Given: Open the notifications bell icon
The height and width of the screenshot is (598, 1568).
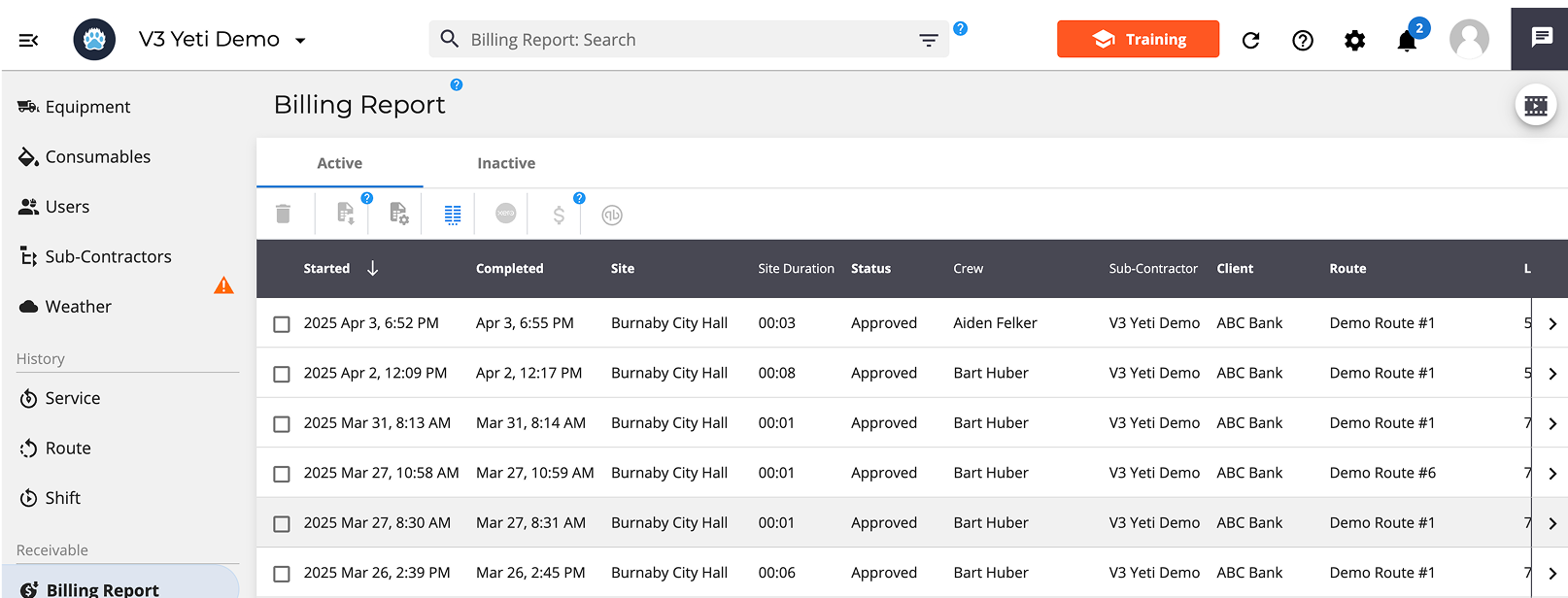Looking at the screenshot, I should [x=1407, y=41].
